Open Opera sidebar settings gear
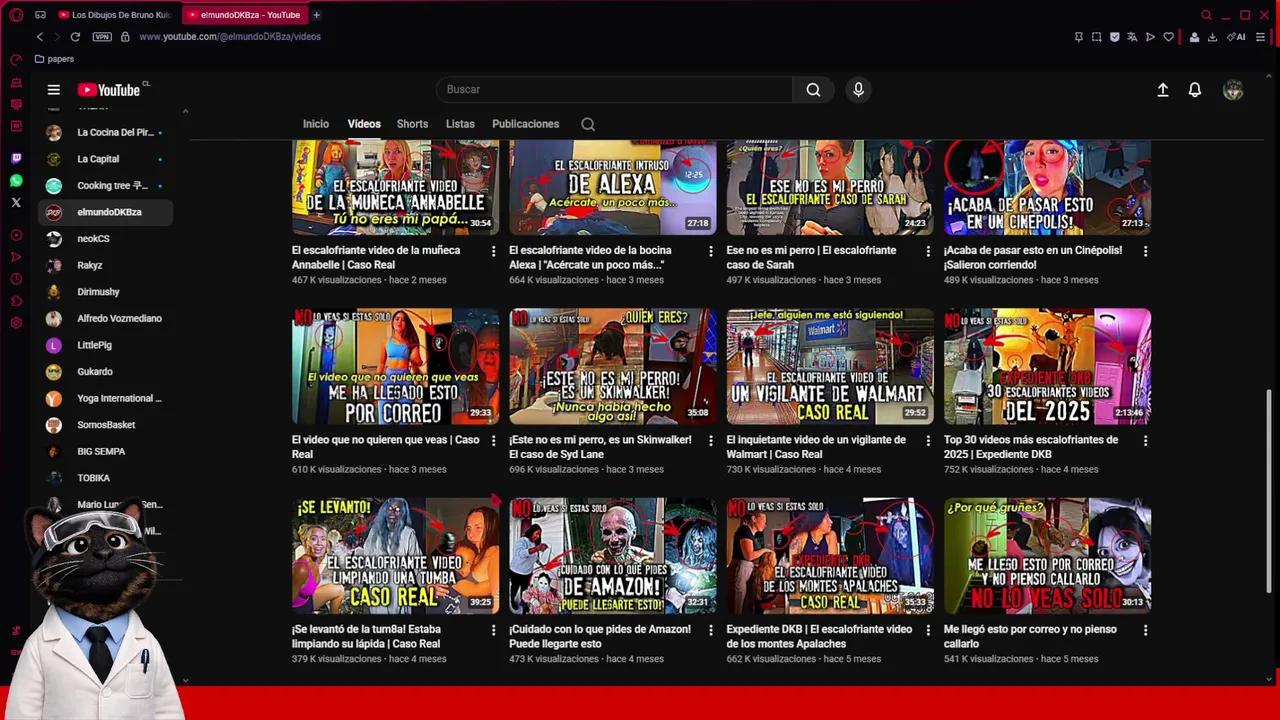 pyautogui.click(x=16, y=323)
